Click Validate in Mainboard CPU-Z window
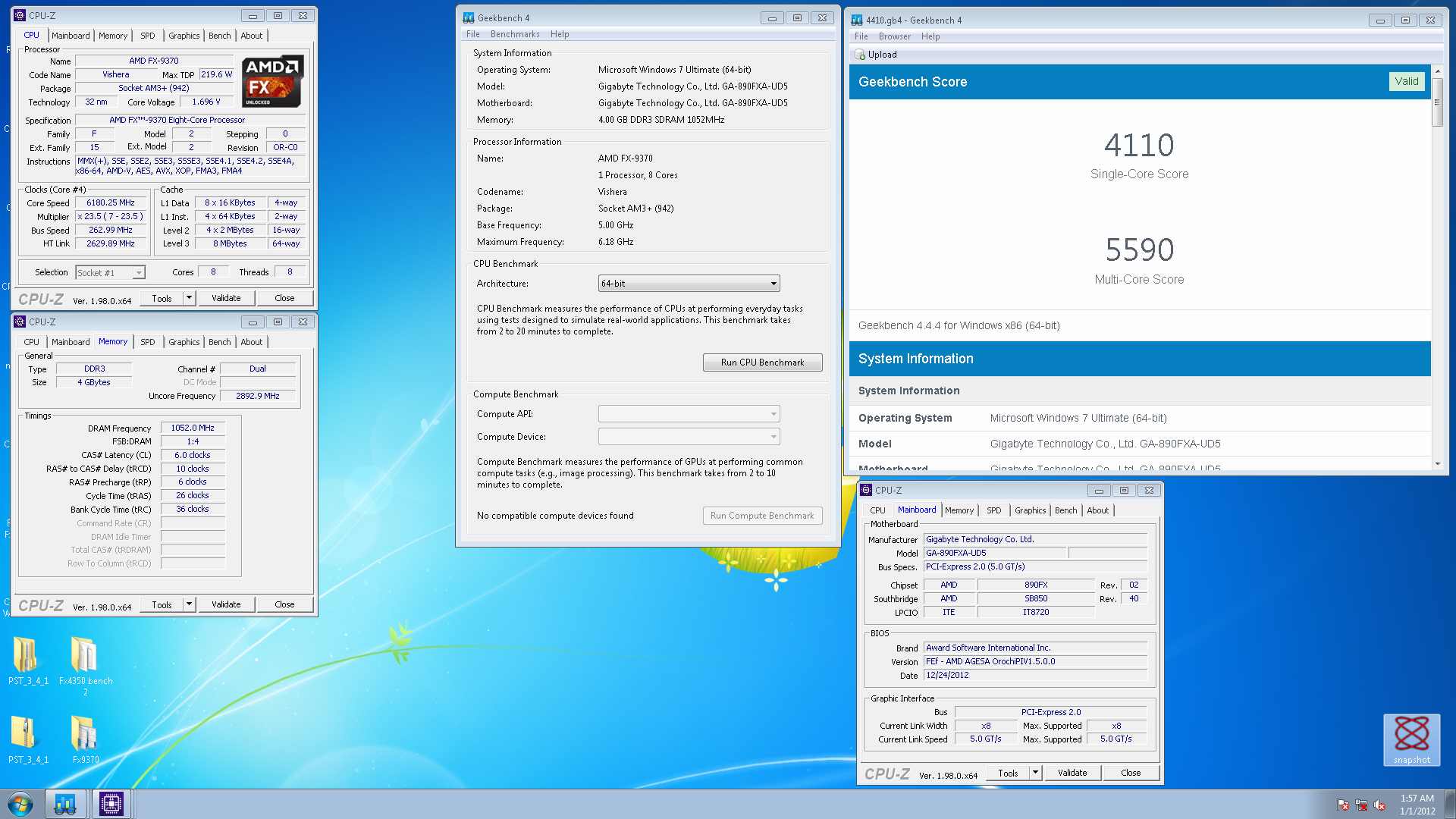 (x=1072, y=773)
